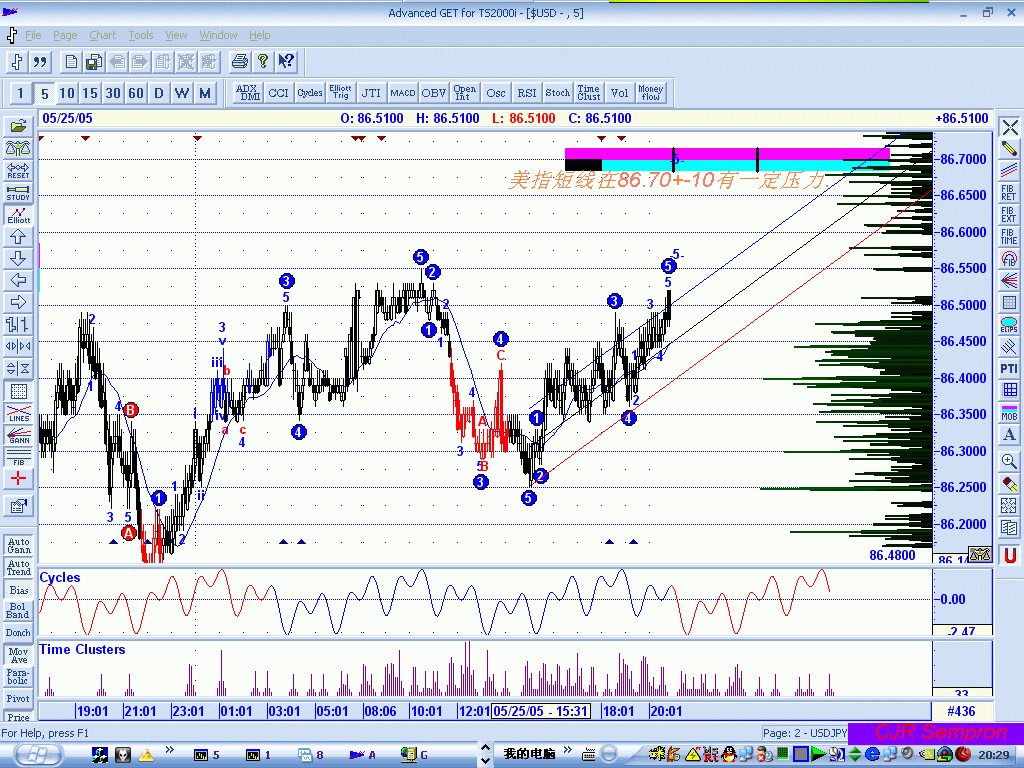Click the Fibonacci Retracement tool (FIB RET)
This screenshot has width=1024, height=768.
tap(1009, 192)
